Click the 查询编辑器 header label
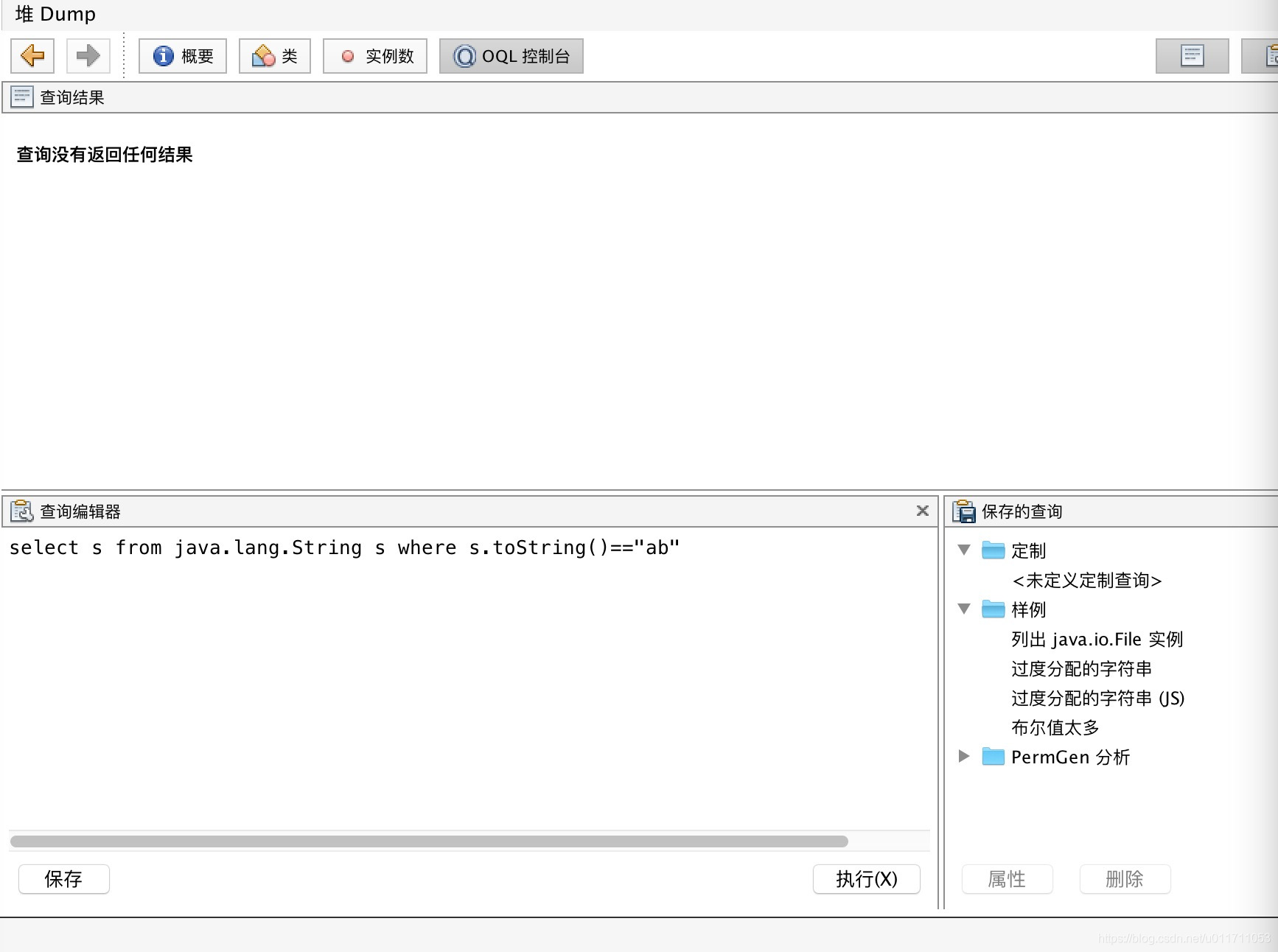The image size is (1278, 952). [x=80, y=511]
